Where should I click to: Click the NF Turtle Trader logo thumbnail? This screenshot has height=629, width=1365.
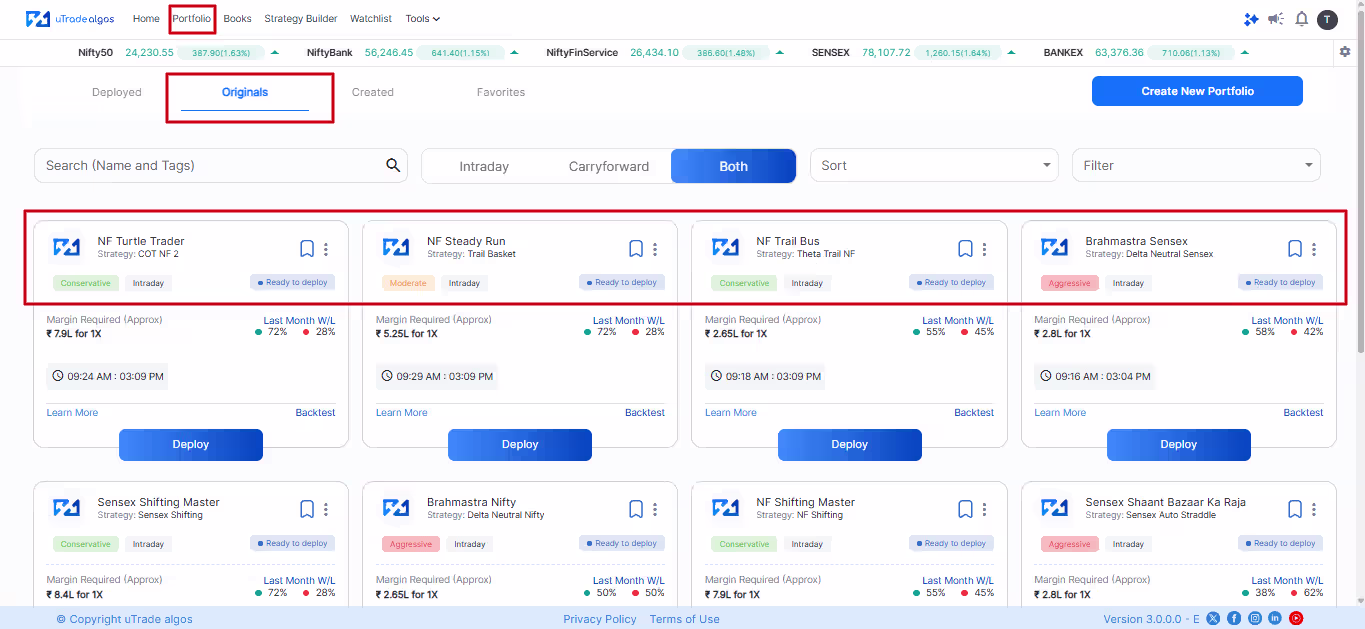tap(67, 247)
